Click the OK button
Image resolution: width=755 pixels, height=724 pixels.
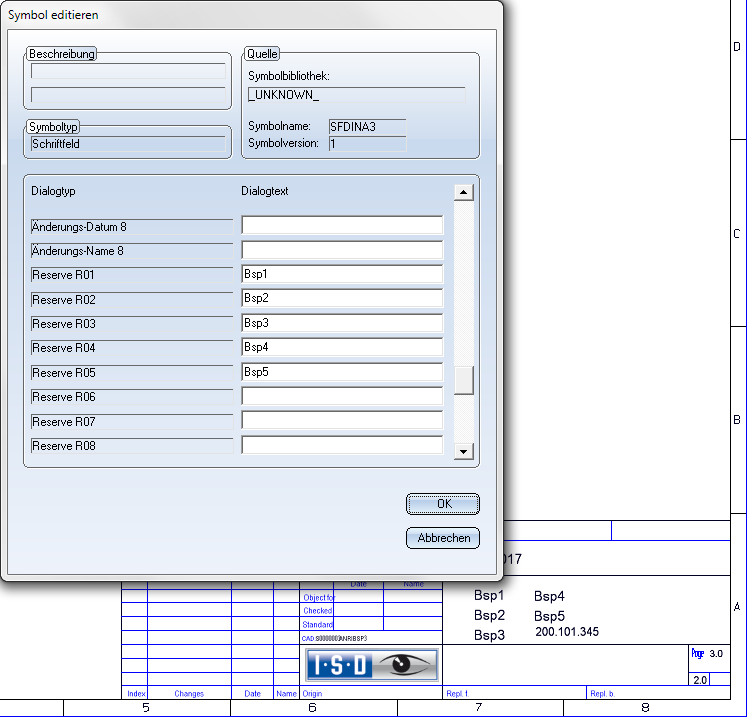pos(443,504)
